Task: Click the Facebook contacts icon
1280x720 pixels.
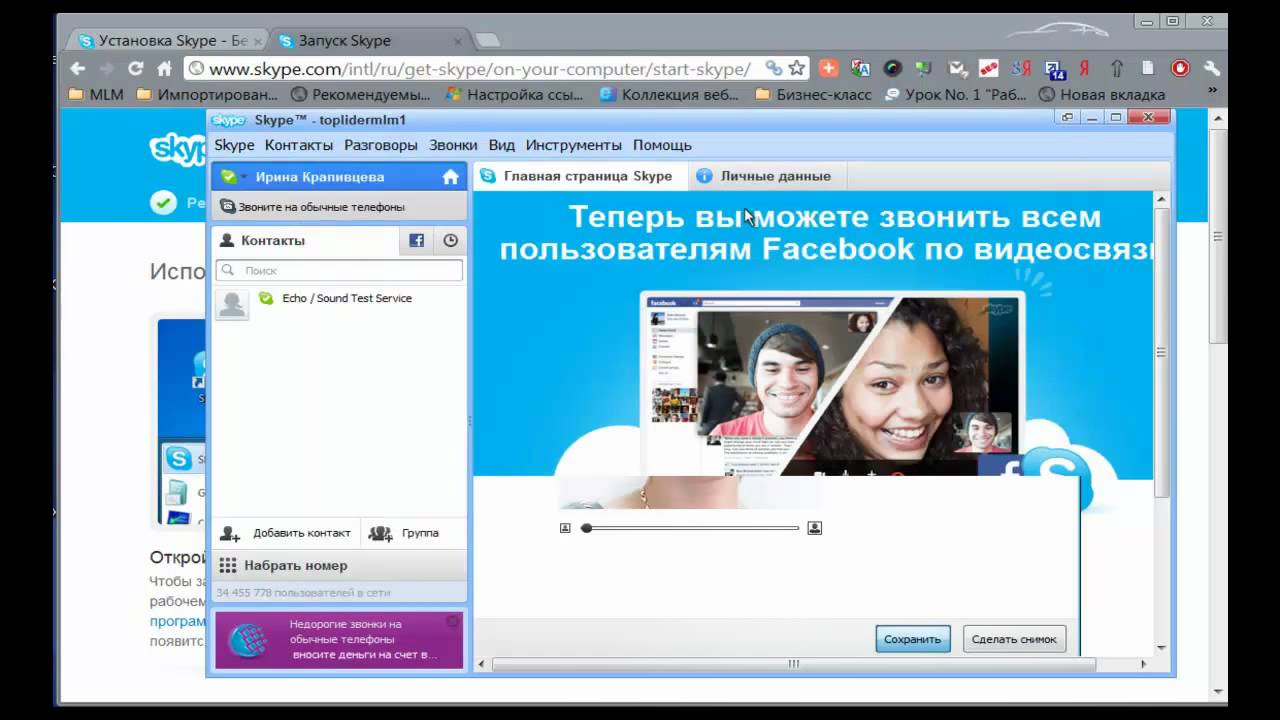Action: pyautogui.click(x=416, y=240)
